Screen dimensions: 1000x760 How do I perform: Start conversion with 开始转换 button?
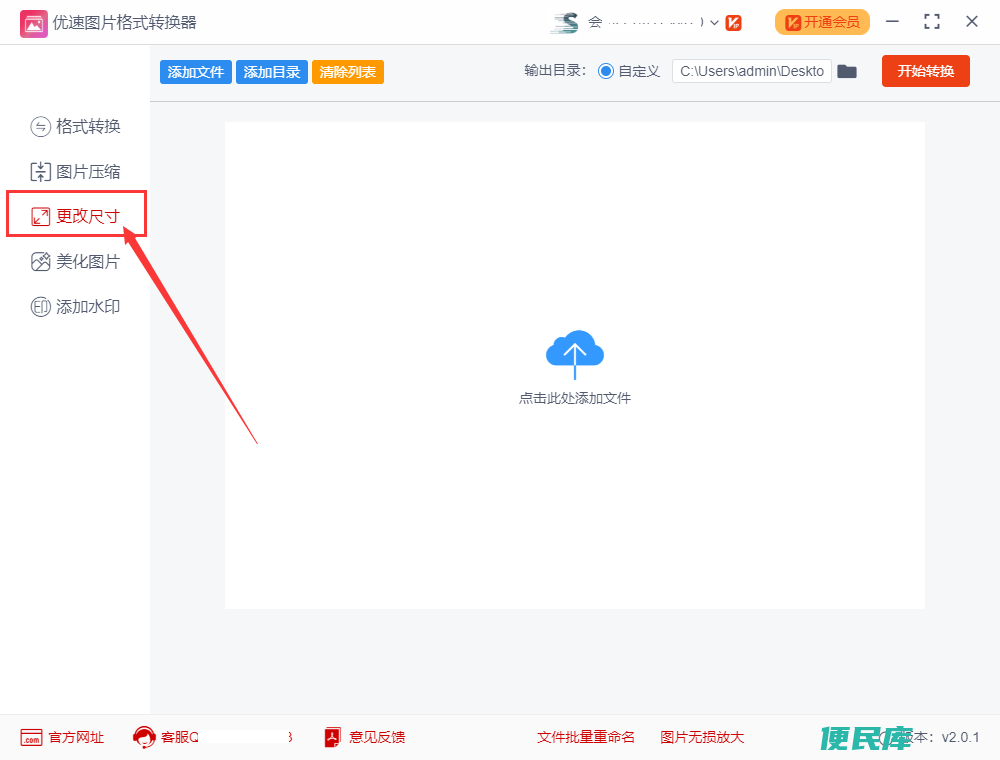pos(925,71)
